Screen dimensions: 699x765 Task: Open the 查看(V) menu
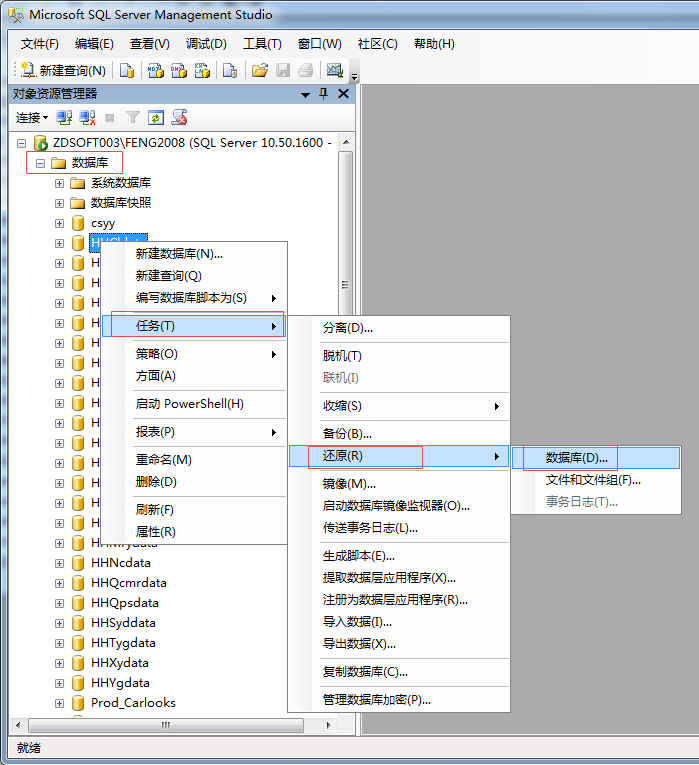(149, 44)
